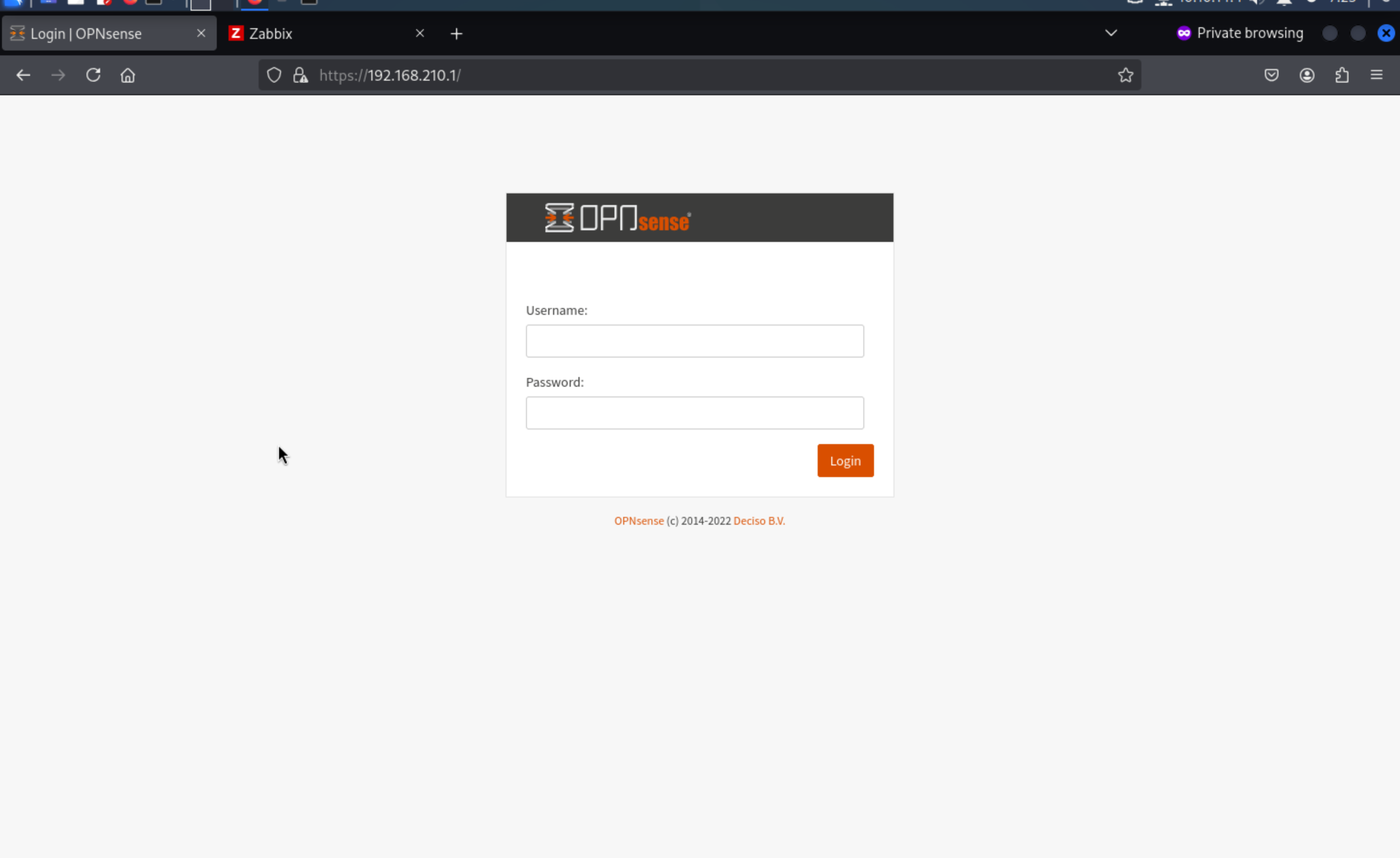
Task: Click the browser back arrow
Action: coord(23,75)
